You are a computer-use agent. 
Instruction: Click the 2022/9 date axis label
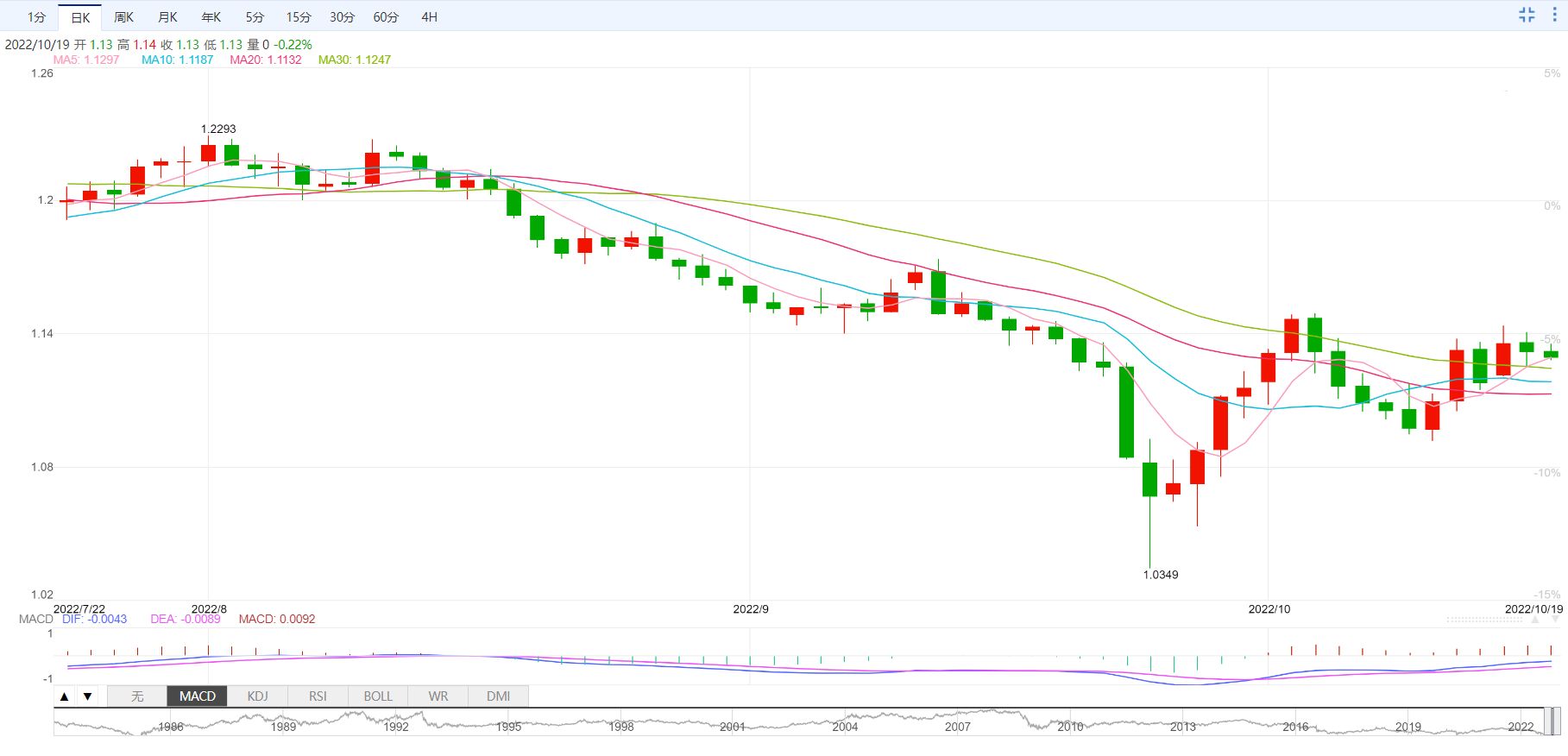751,609
